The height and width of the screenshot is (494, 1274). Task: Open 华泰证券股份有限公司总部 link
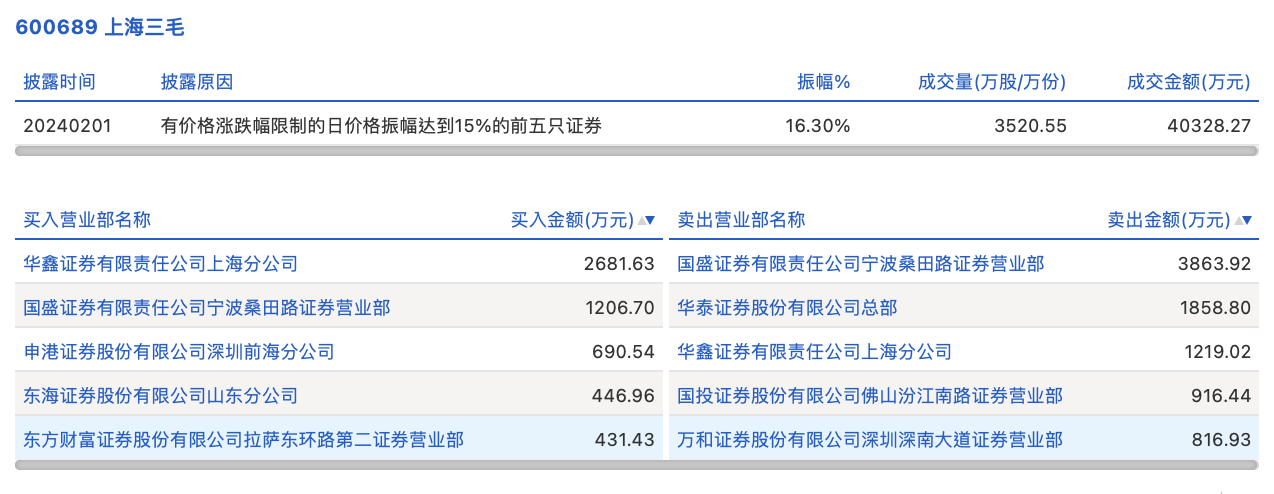(x=787, y=308)
